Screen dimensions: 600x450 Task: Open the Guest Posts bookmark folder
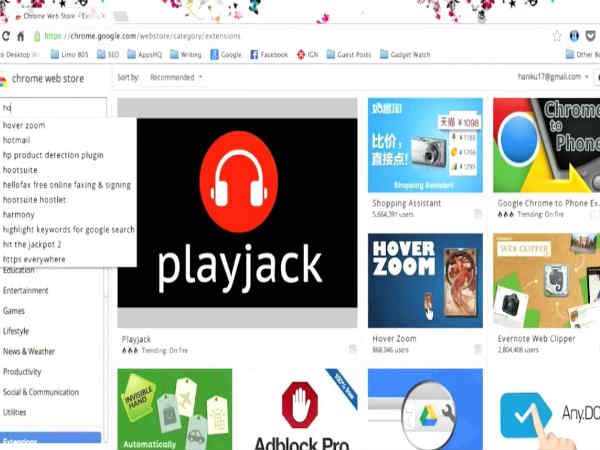coord(349,54)
